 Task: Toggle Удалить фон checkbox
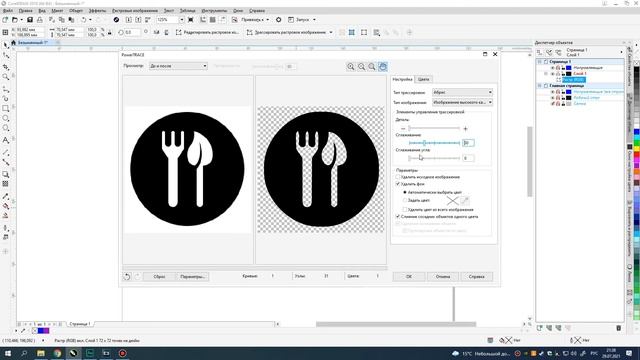click(x=398, y=184)
